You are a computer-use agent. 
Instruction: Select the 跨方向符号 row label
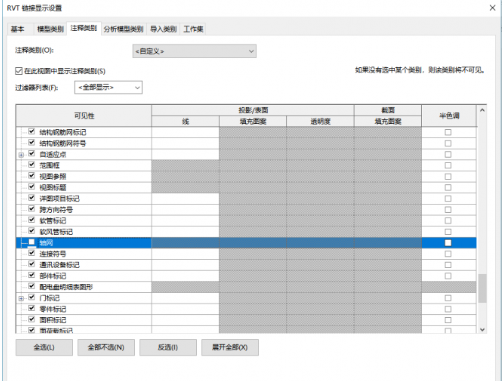click(56, 210)
